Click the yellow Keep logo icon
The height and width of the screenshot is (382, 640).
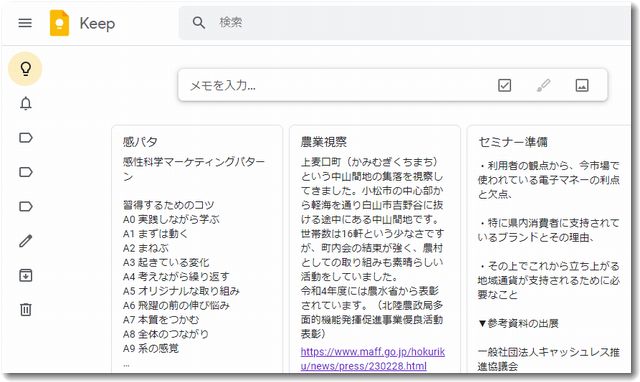coord(60,23)
